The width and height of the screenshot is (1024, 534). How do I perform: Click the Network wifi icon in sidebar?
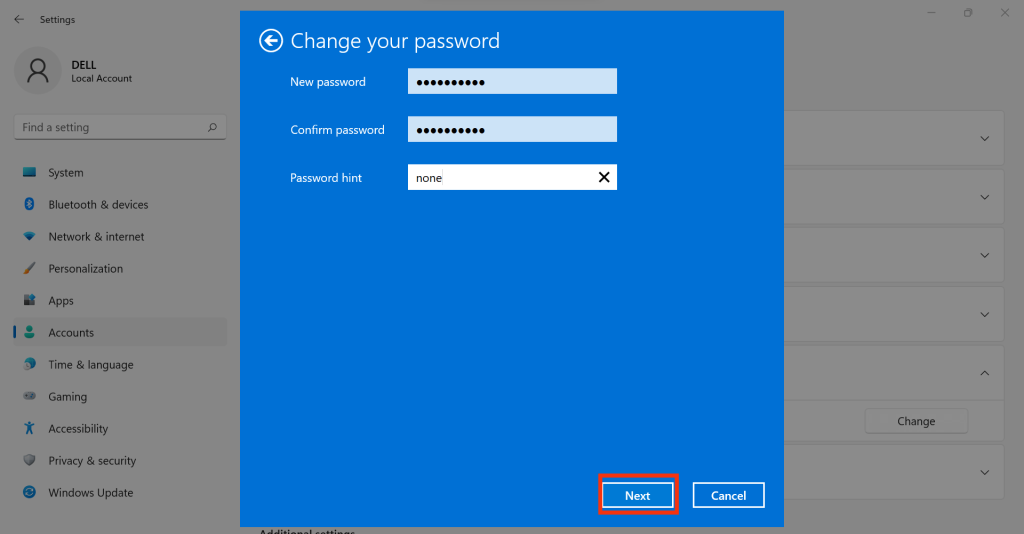(x=29, y=236)
